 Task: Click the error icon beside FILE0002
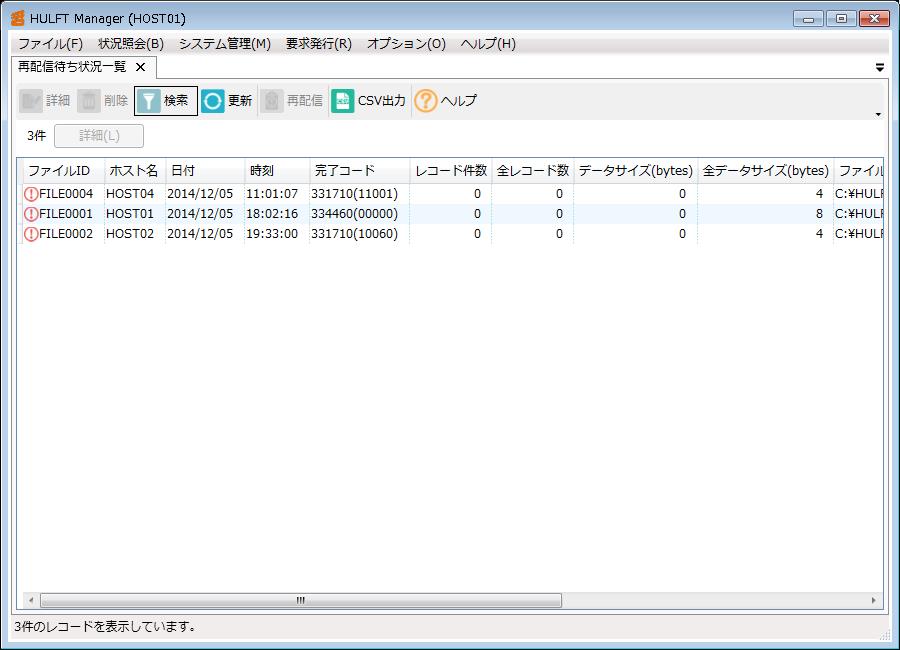[x=31, y=234]
